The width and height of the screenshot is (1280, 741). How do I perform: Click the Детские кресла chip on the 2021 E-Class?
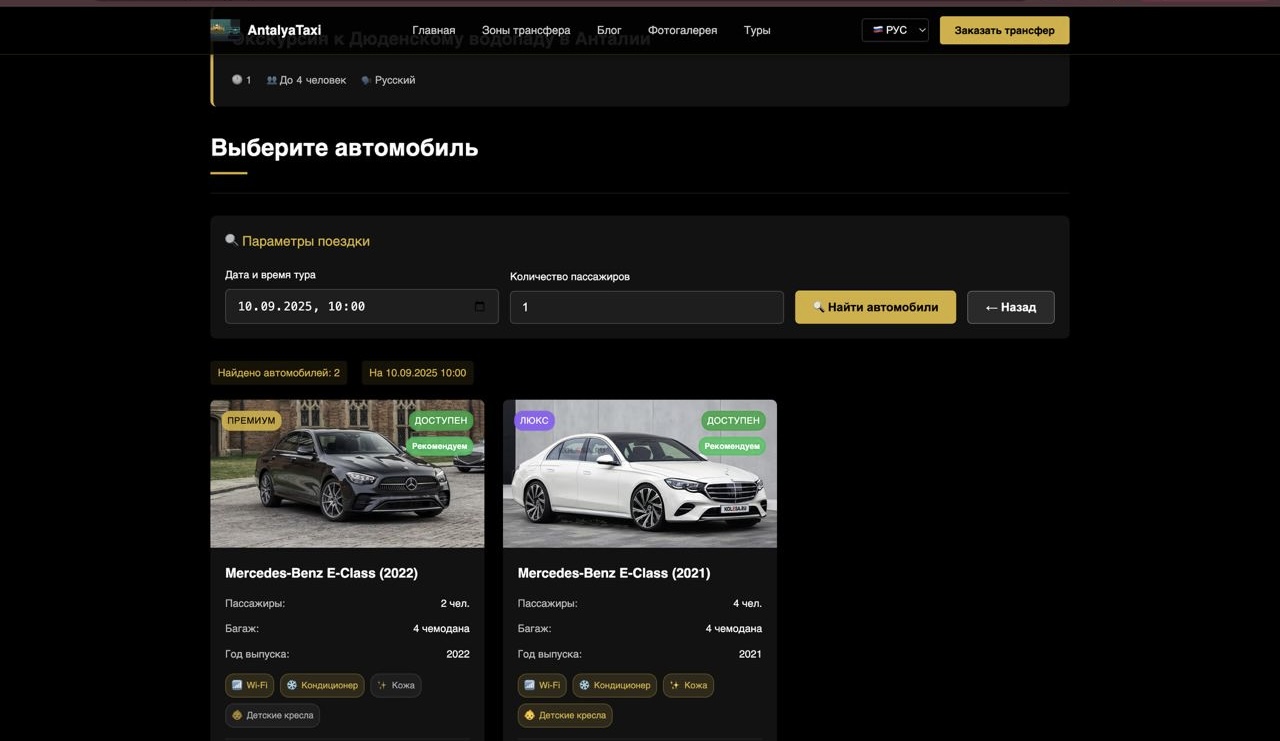click(x=564, y=715)
